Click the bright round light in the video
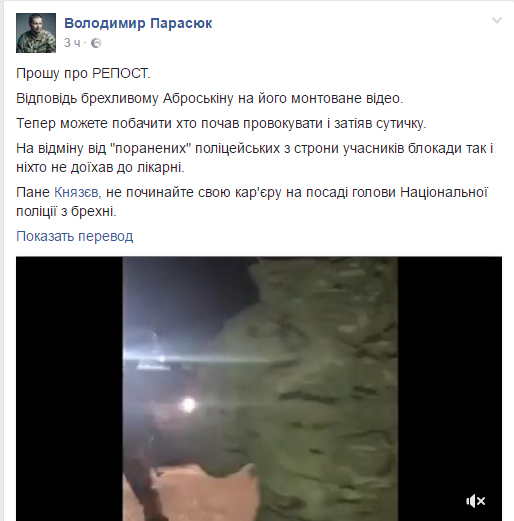The height and width of the screenshot is (521, 514). pyautogui.click(x=189, y=404)
